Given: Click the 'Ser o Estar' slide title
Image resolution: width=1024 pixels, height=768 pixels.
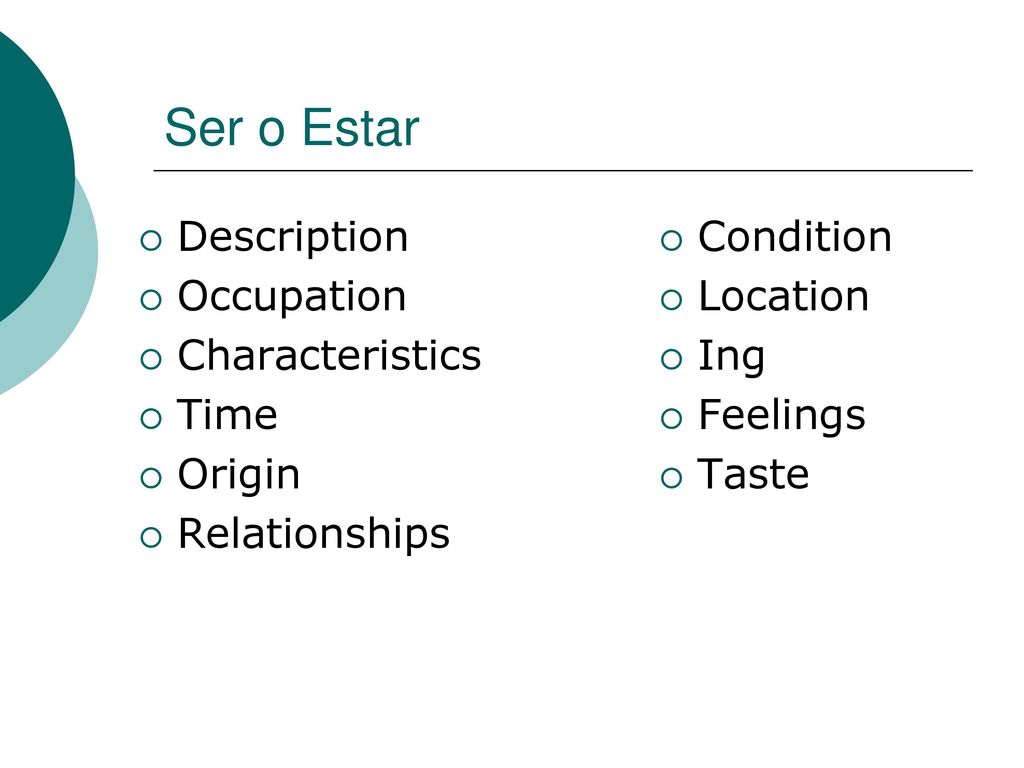Looking at the screenshot, I should tap(291, 127).
